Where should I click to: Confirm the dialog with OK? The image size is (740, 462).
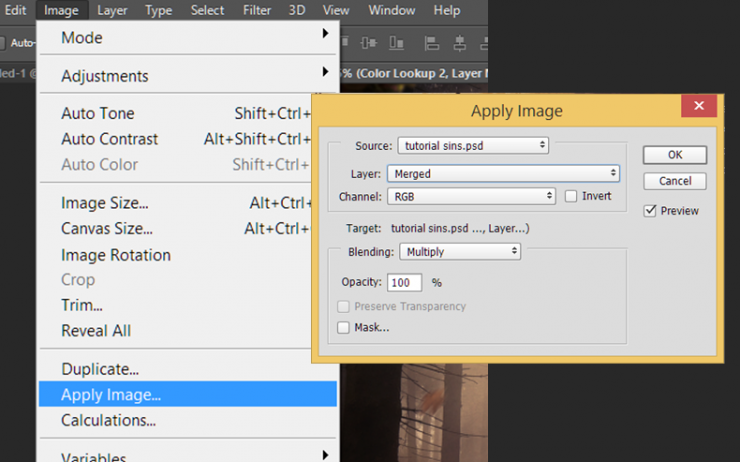pyautogui.click(x=674, y=155)
